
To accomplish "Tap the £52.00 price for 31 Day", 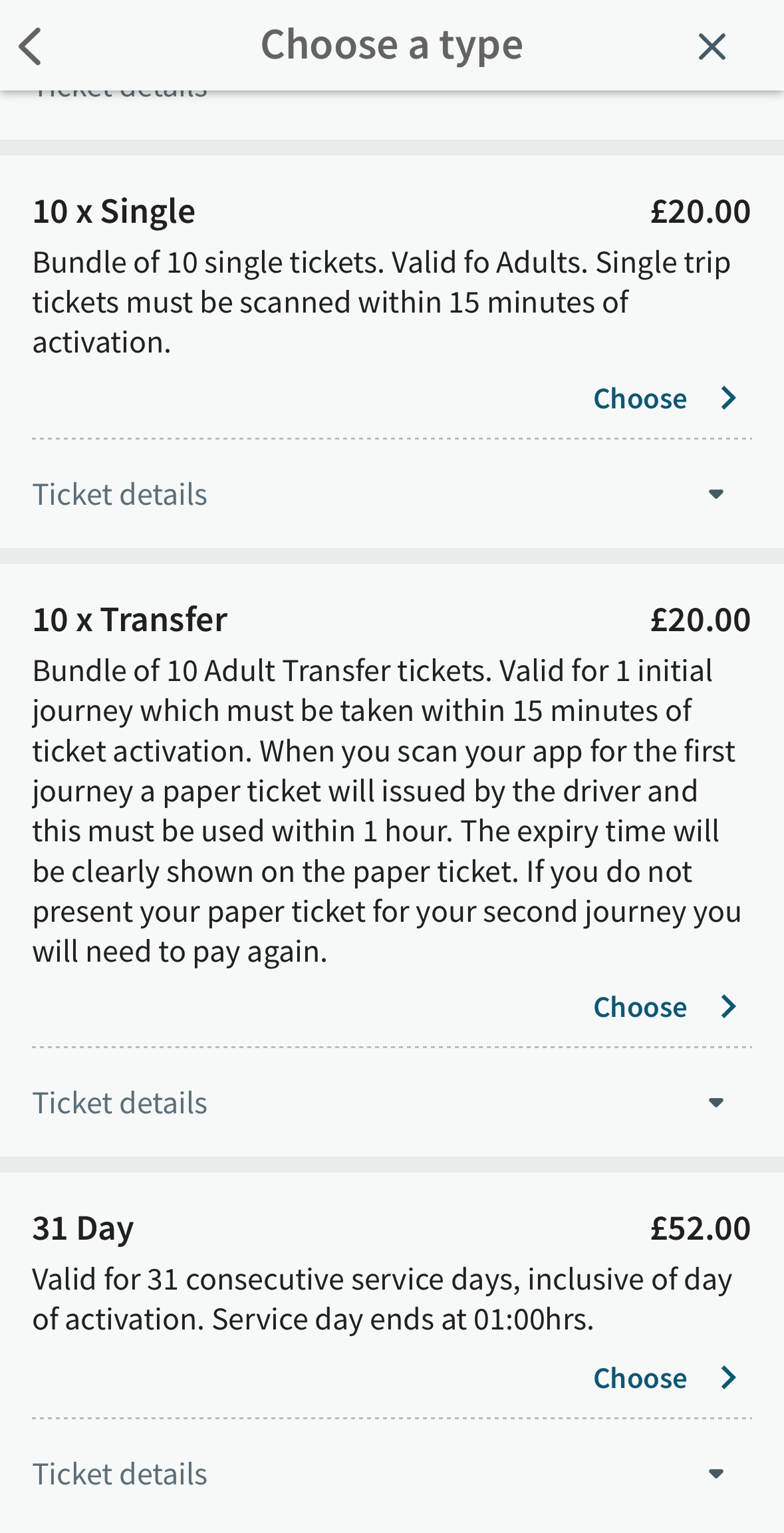I will 700,1228.
